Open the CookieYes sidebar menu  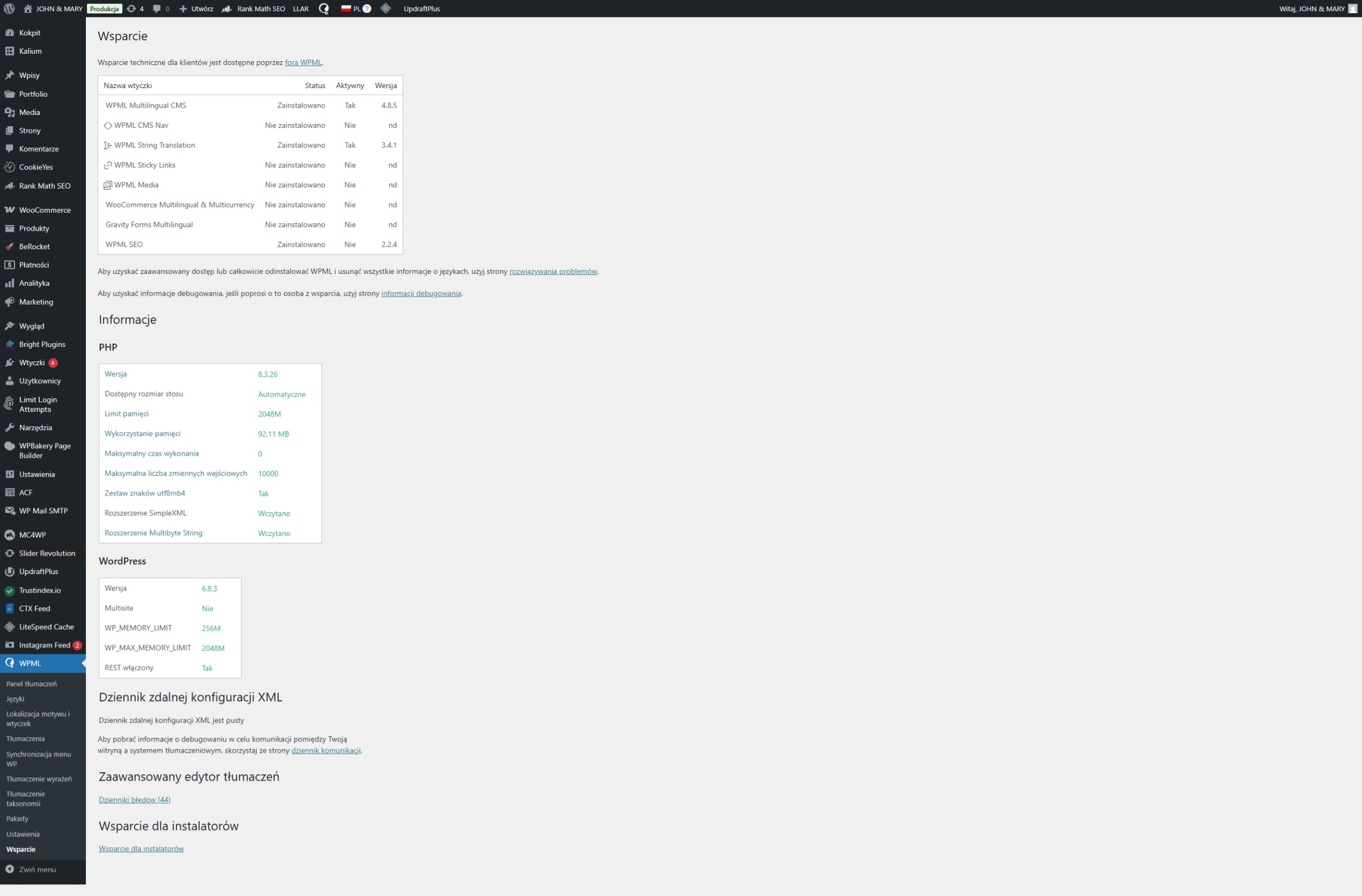[35, 167]
